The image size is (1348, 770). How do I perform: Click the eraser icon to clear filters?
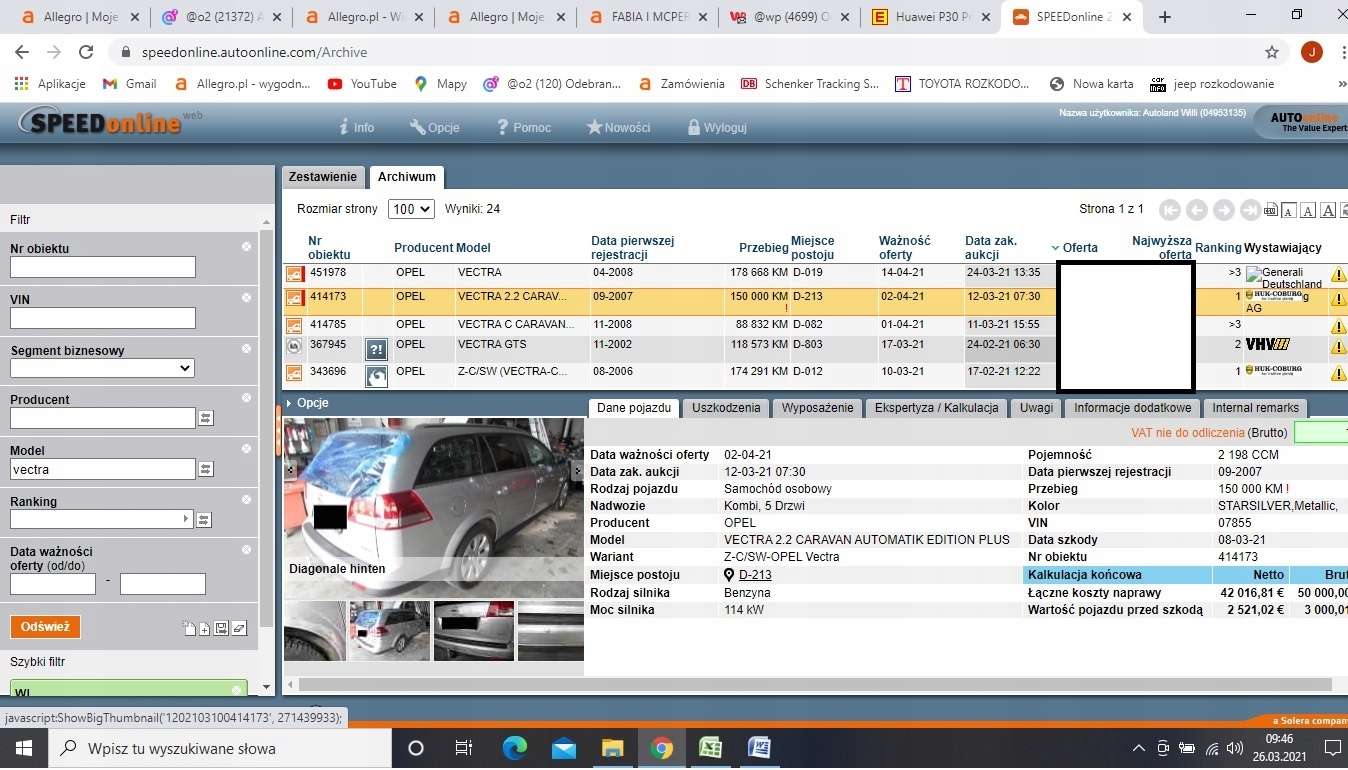pos(239,628)
